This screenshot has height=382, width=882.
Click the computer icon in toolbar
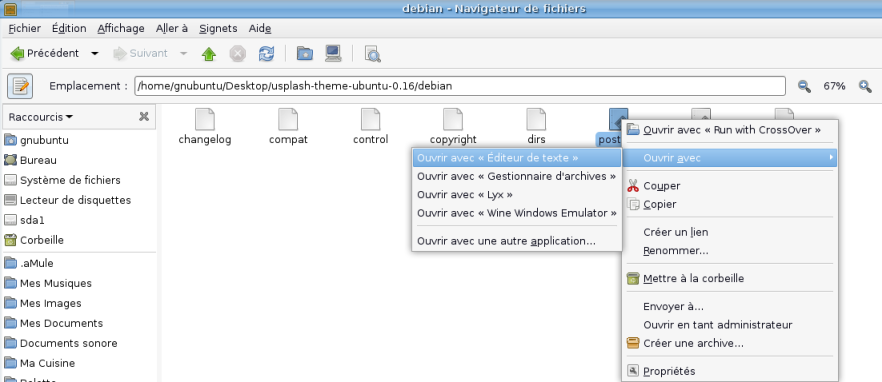333,54
